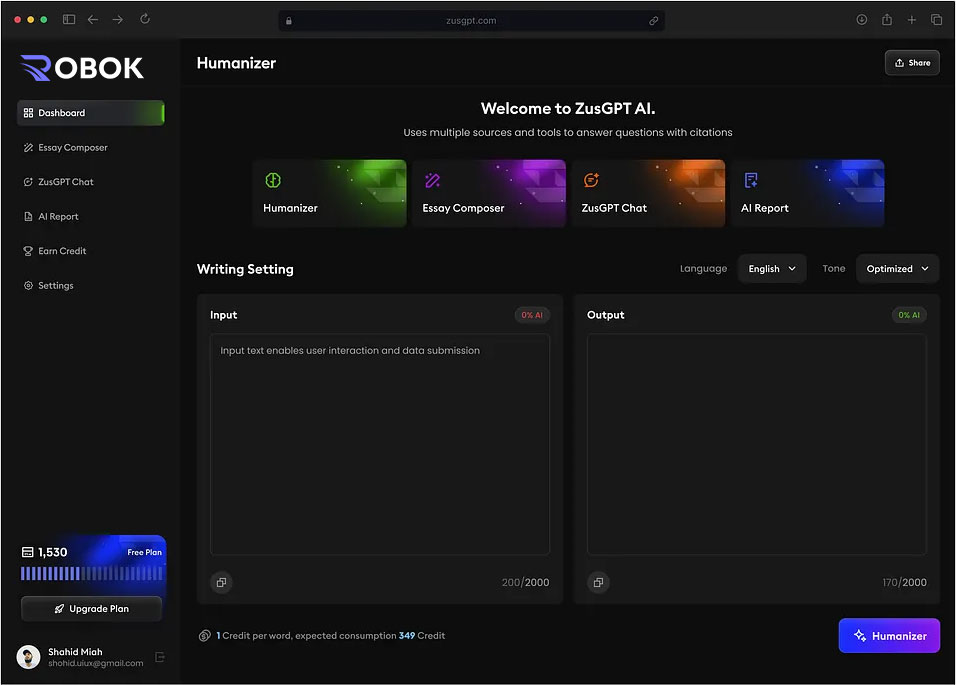Open the Essay Composer feature card

[488, 193]
